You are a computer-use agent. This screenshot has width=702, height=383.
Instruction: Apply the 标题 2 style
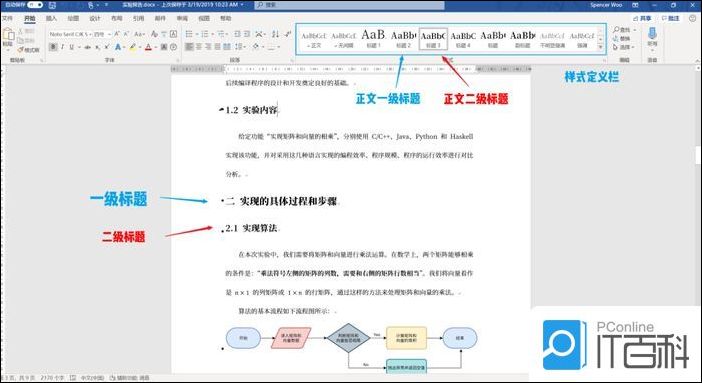(x=403, y=39)
